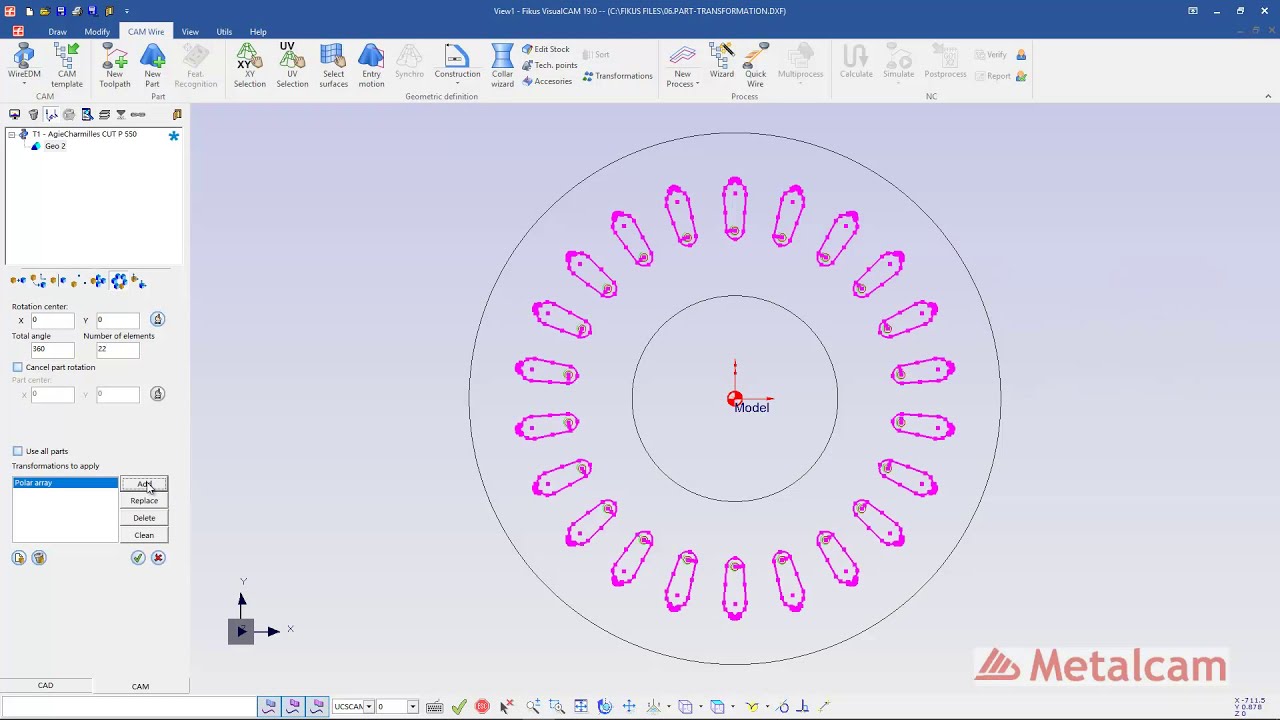Collapse the T1 AgieCharmilles tree node
This screenshot has width=1280, height=720.
(12, 134)
